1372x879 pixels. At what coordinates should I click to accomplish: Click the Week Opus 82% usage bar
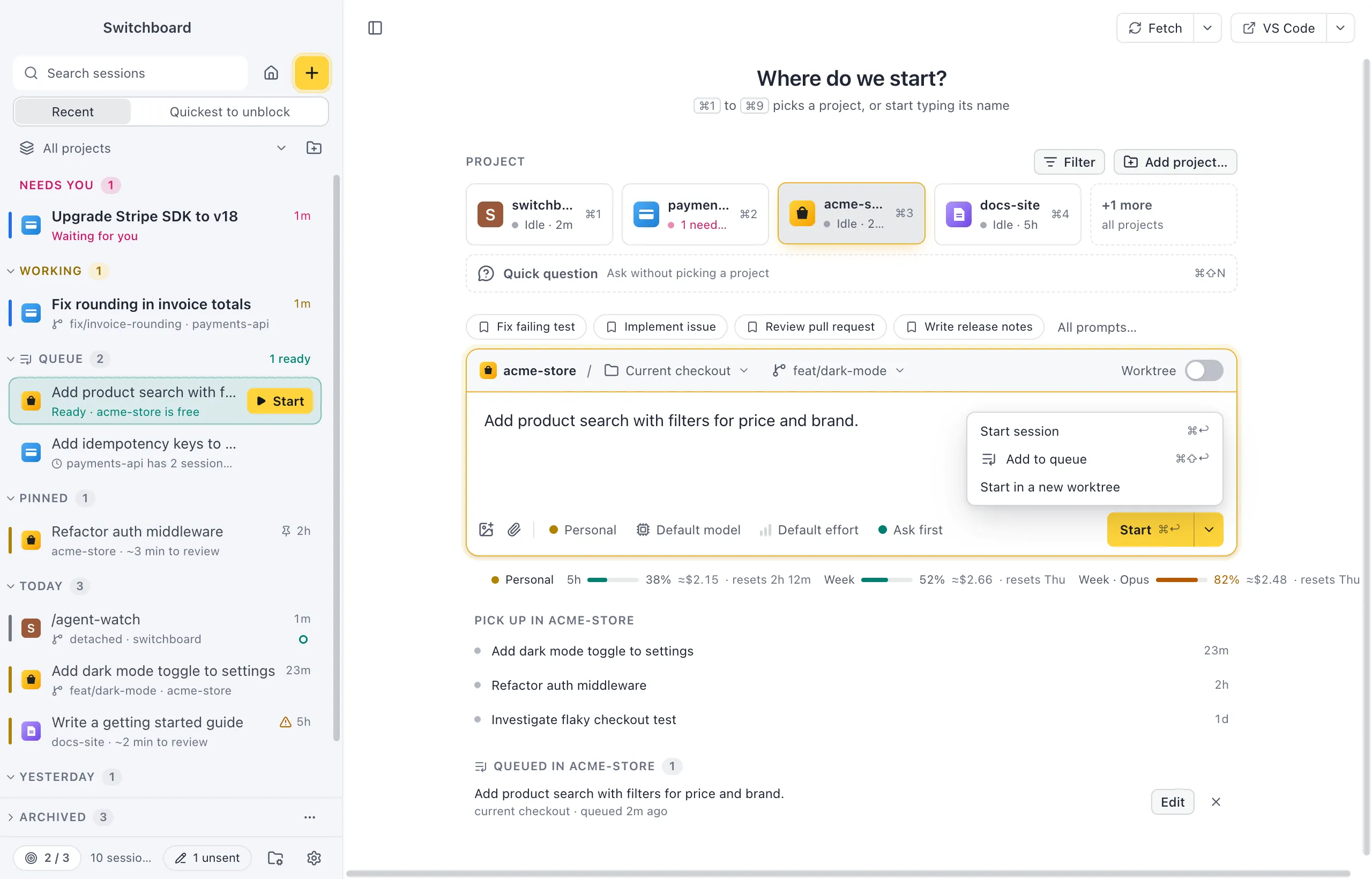pyautogui.click(x=1181, y=579)
